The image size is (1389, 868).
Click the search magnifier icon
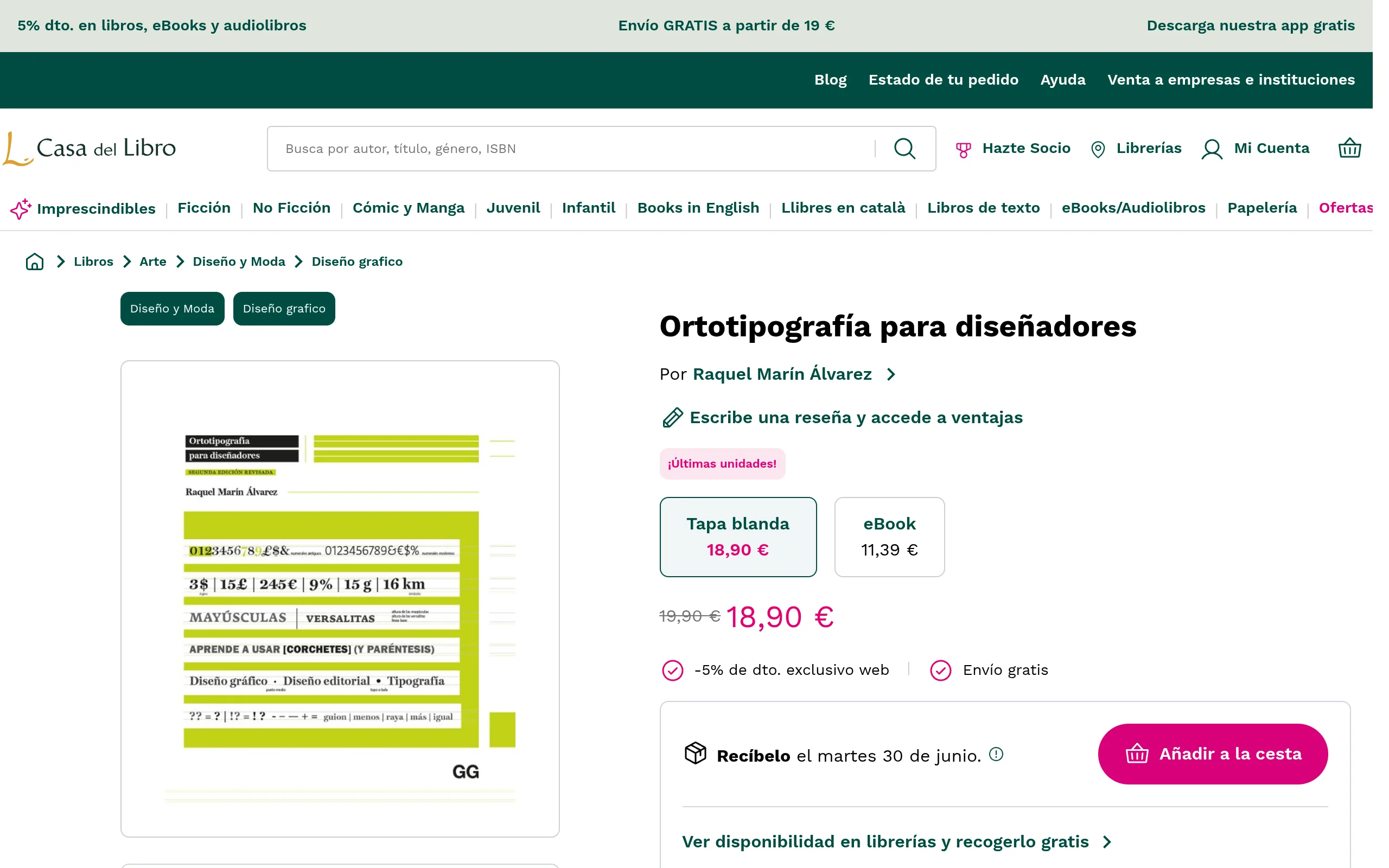[x=904, y=149]
